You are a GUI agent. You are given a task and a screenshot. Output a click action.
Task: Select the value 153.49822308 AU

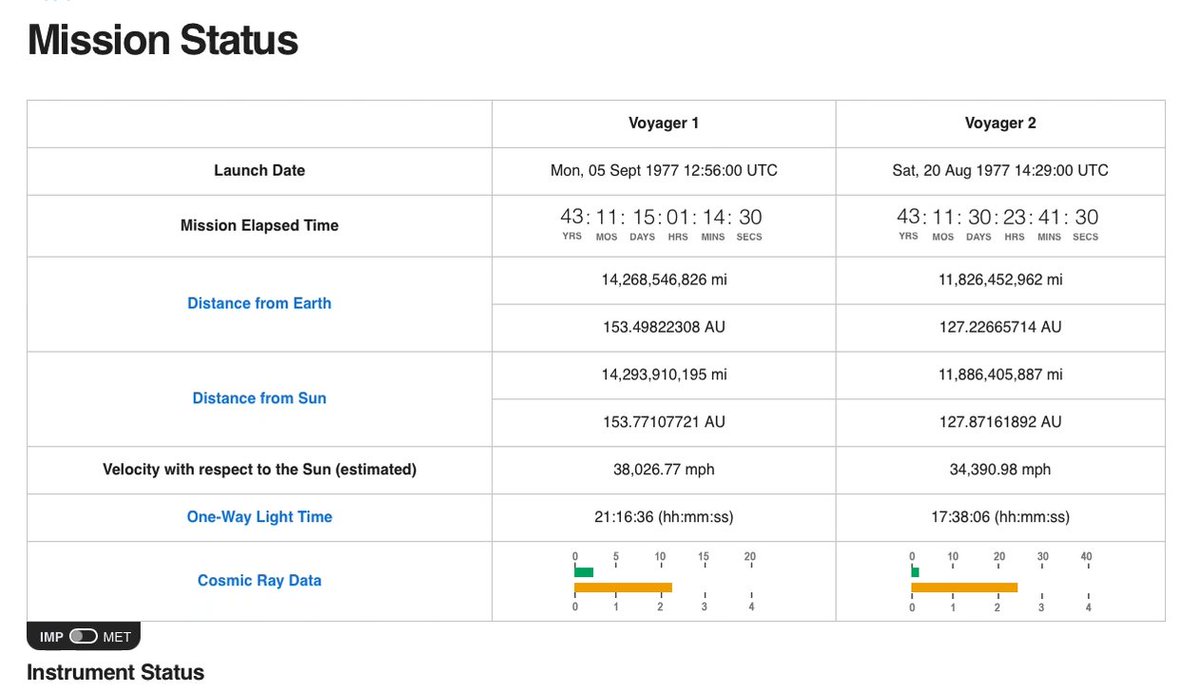[664, 327]
